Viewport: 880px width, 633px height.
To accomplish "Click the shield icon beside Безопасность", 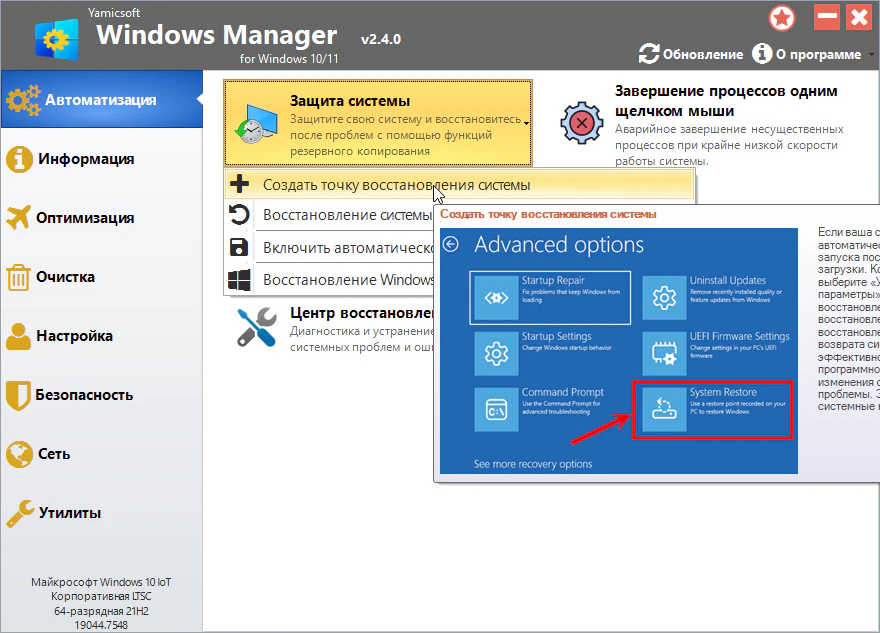I will pos(17,396).
